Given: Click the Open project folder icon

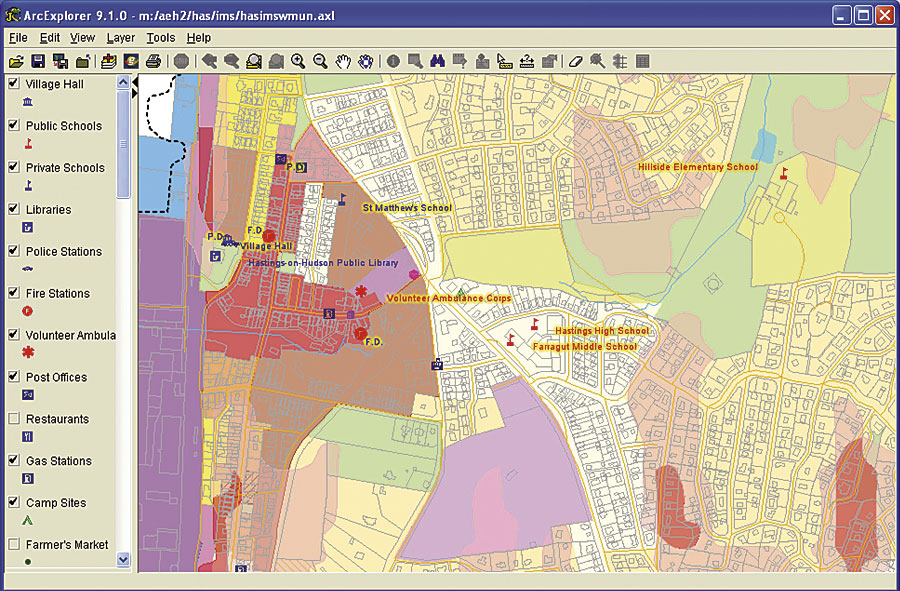Looking at the screenshot, I should [16, 62].
